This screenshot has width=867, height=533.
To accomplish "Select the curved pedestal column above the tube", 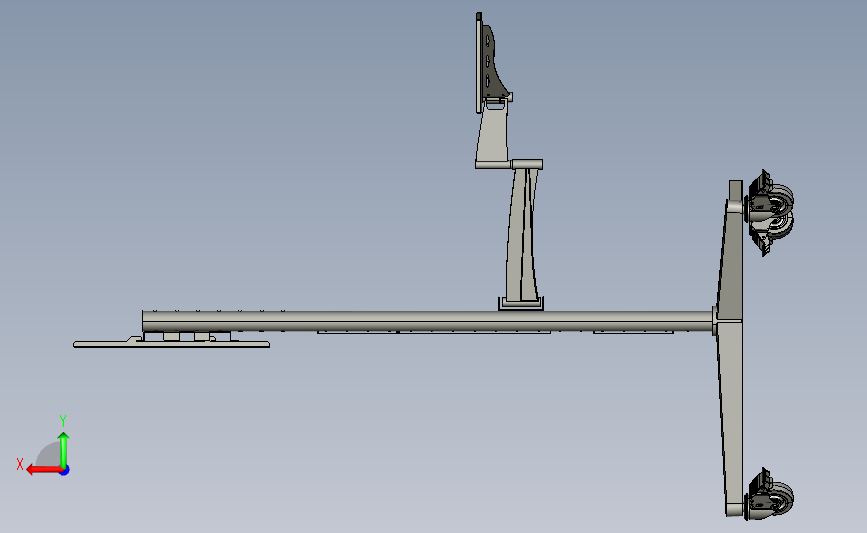I will [x=521, y=235].
